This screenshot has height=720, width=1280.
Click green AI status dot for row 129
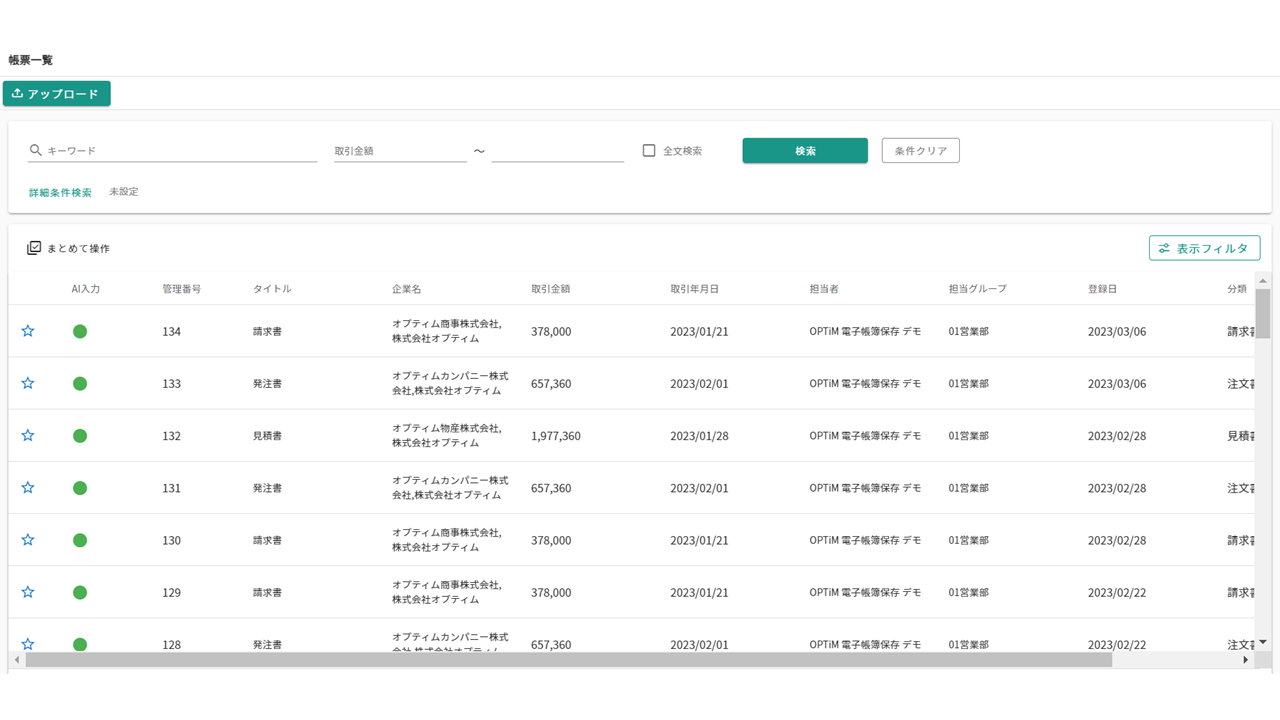point(80,592)
